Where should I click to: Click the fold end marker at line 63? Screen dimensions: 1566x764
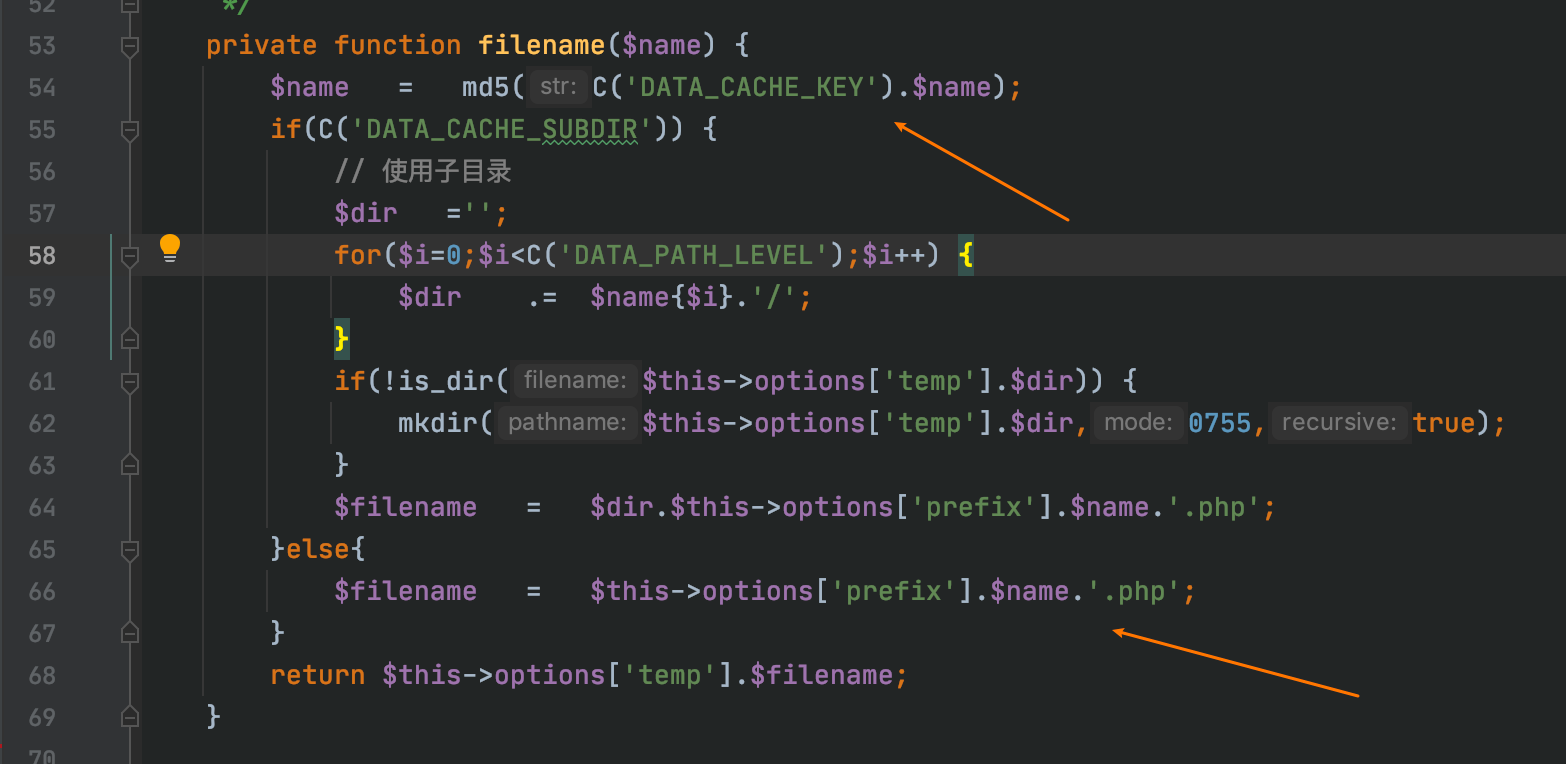129,466
